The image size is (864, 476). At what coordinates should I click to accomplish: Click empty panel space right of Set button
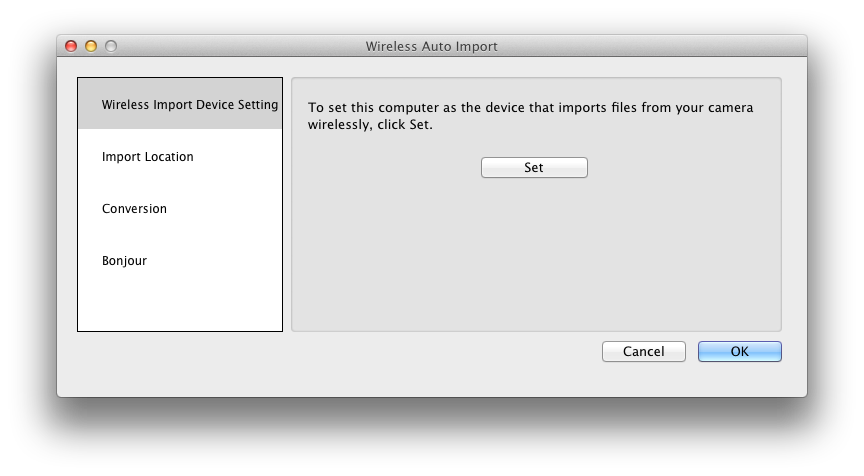(x=680, y=168)
